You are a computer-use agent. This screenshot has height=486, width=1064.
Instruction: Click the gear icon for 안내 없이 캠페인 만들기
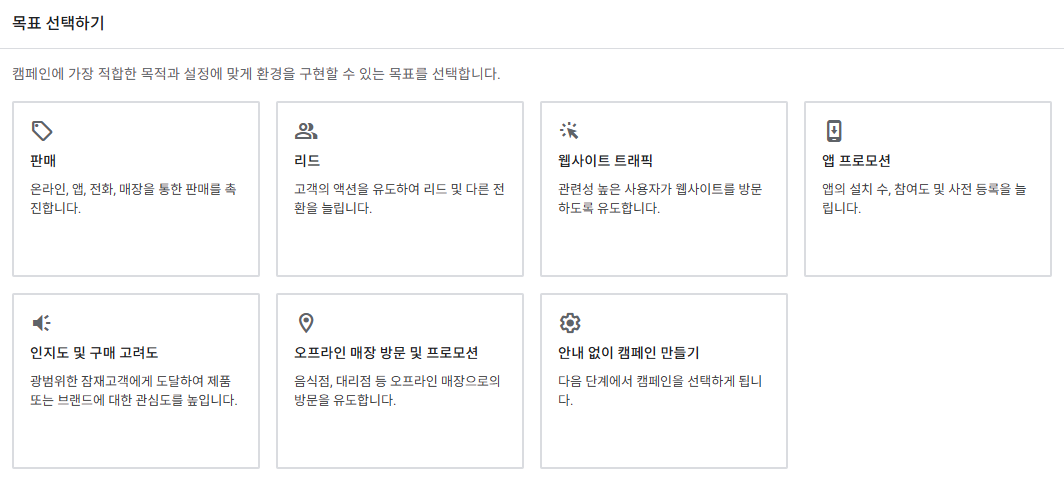570,323
